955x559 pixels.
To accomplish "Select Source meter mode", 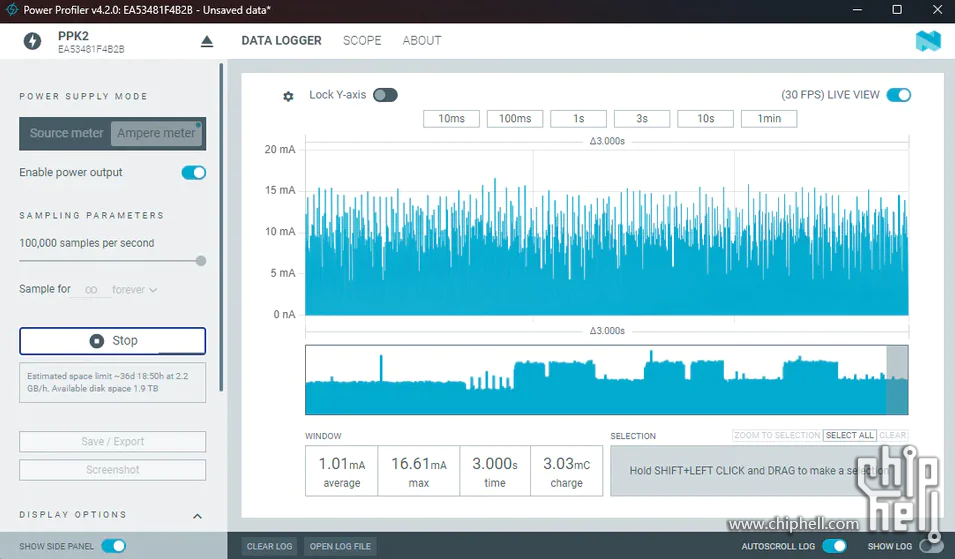I will (66, 133).
